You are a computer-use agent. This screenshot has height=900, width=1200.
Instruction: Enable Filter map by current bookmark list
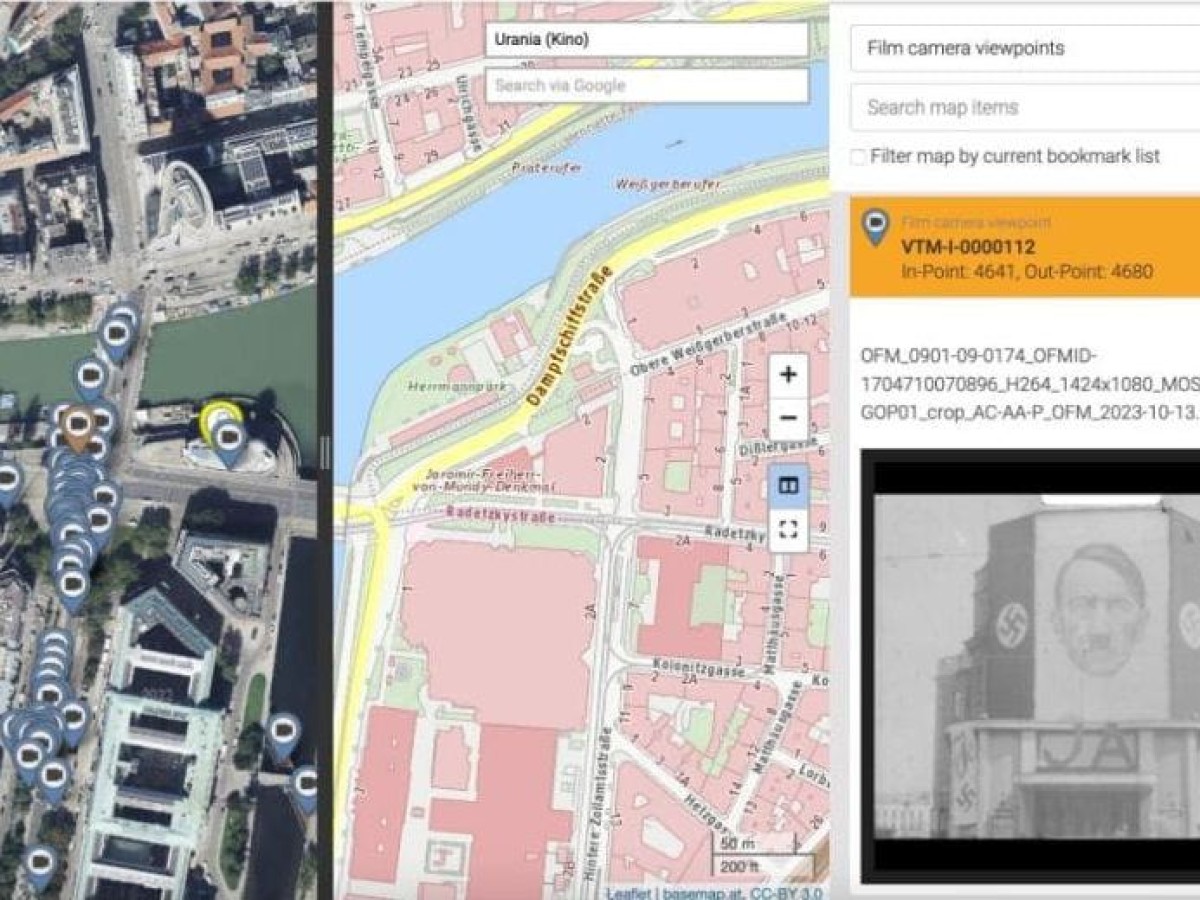click(858, 157)
